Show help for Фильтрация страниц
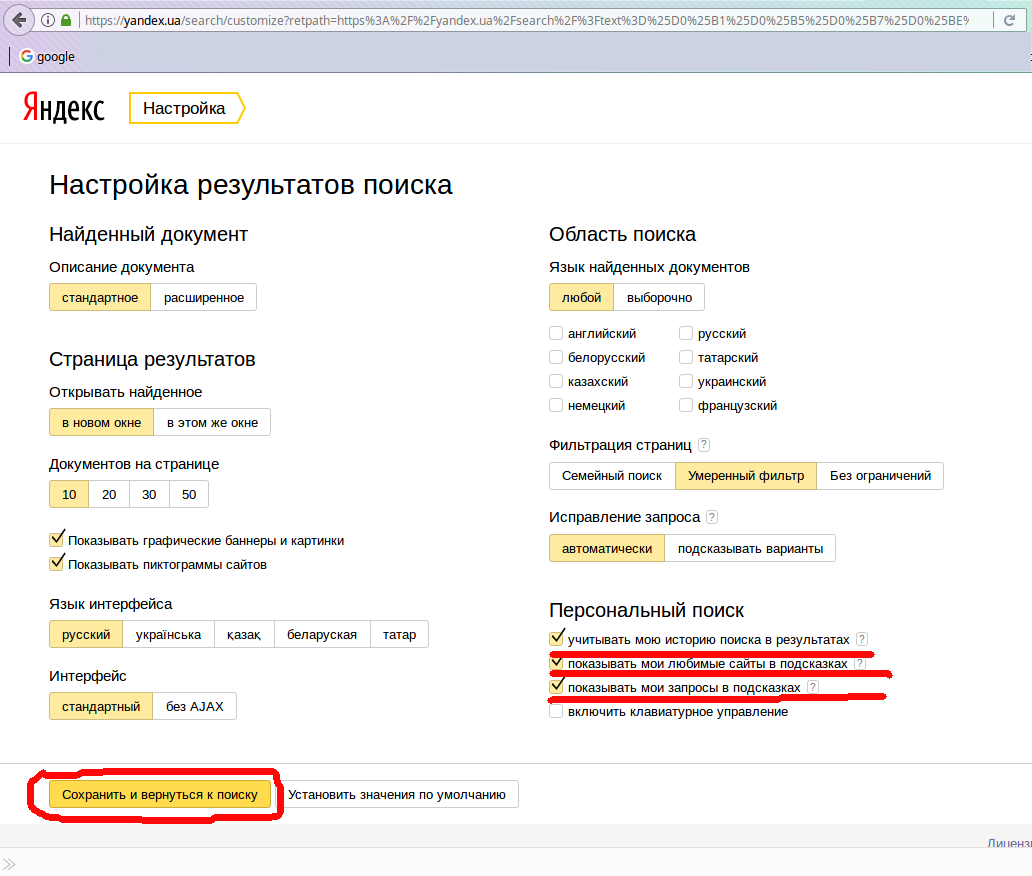This screenshot has width=1032, height=876. point(704,445)
